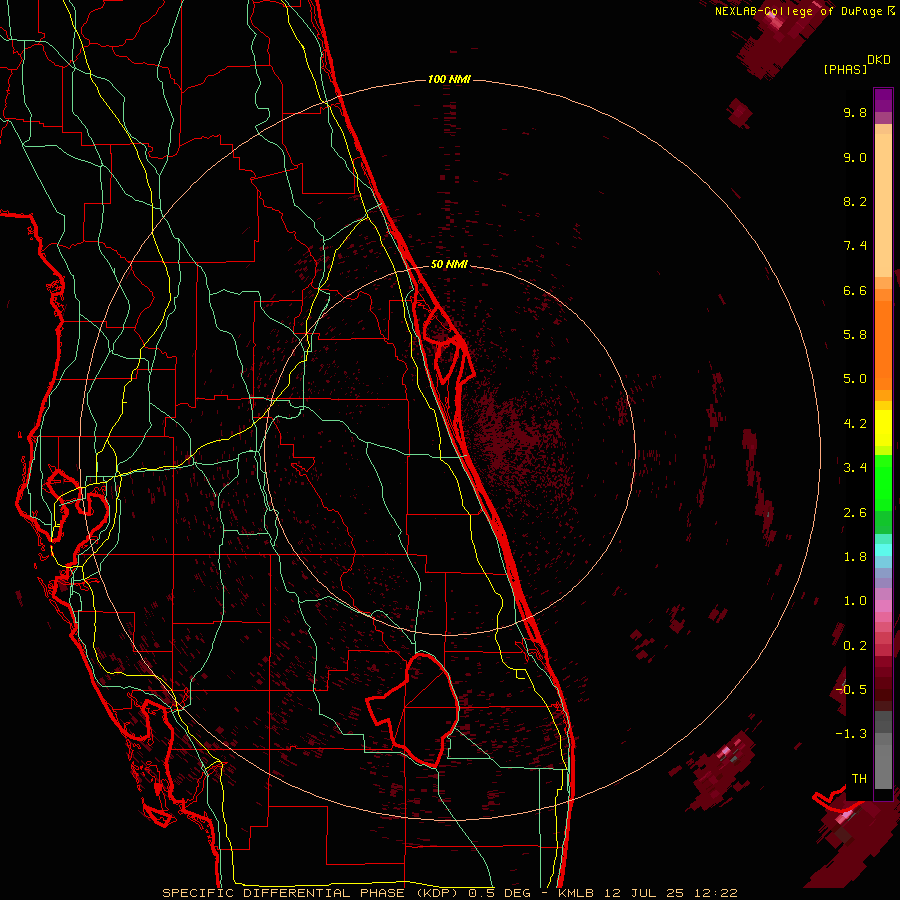The image size is (900, 900).
Task: Click the 12:22 timestamp text
Action: (715, 893)
